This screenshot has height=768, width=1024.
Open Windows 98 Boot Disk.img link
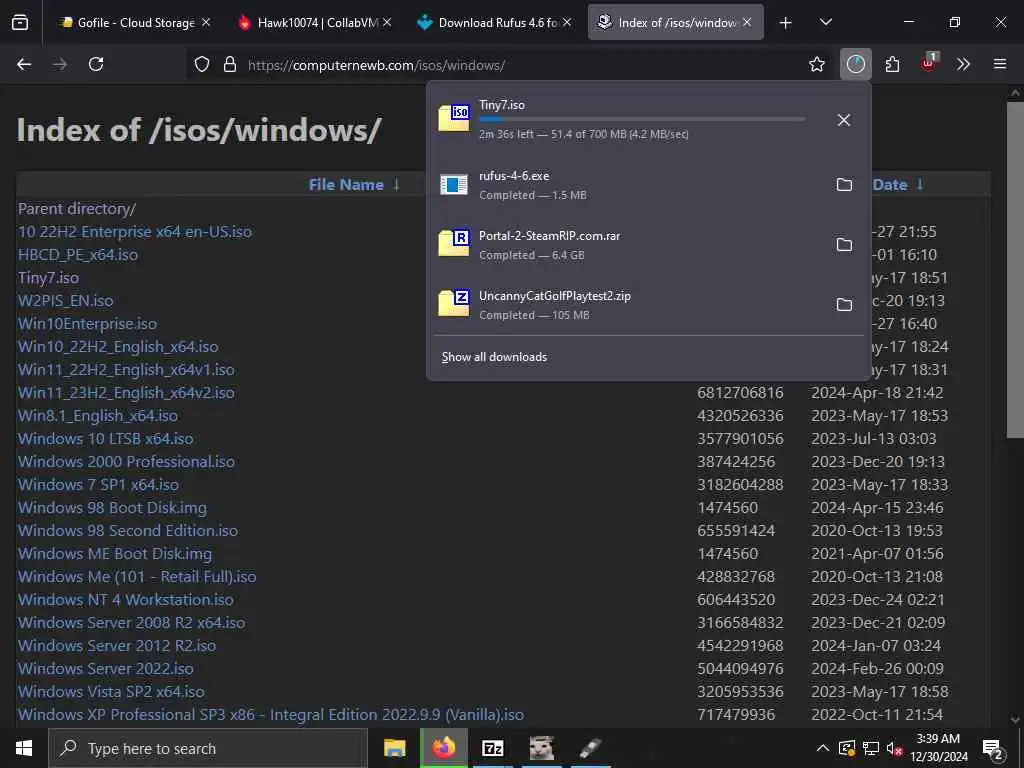pyautogui.click(x=112, y=507)
